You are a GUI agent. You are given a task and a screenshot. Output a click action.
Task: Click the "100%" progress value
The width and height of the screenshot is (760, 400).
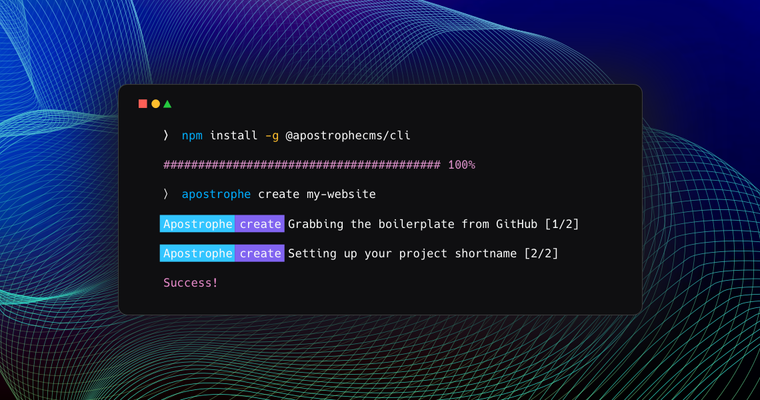tap(461, 165)
